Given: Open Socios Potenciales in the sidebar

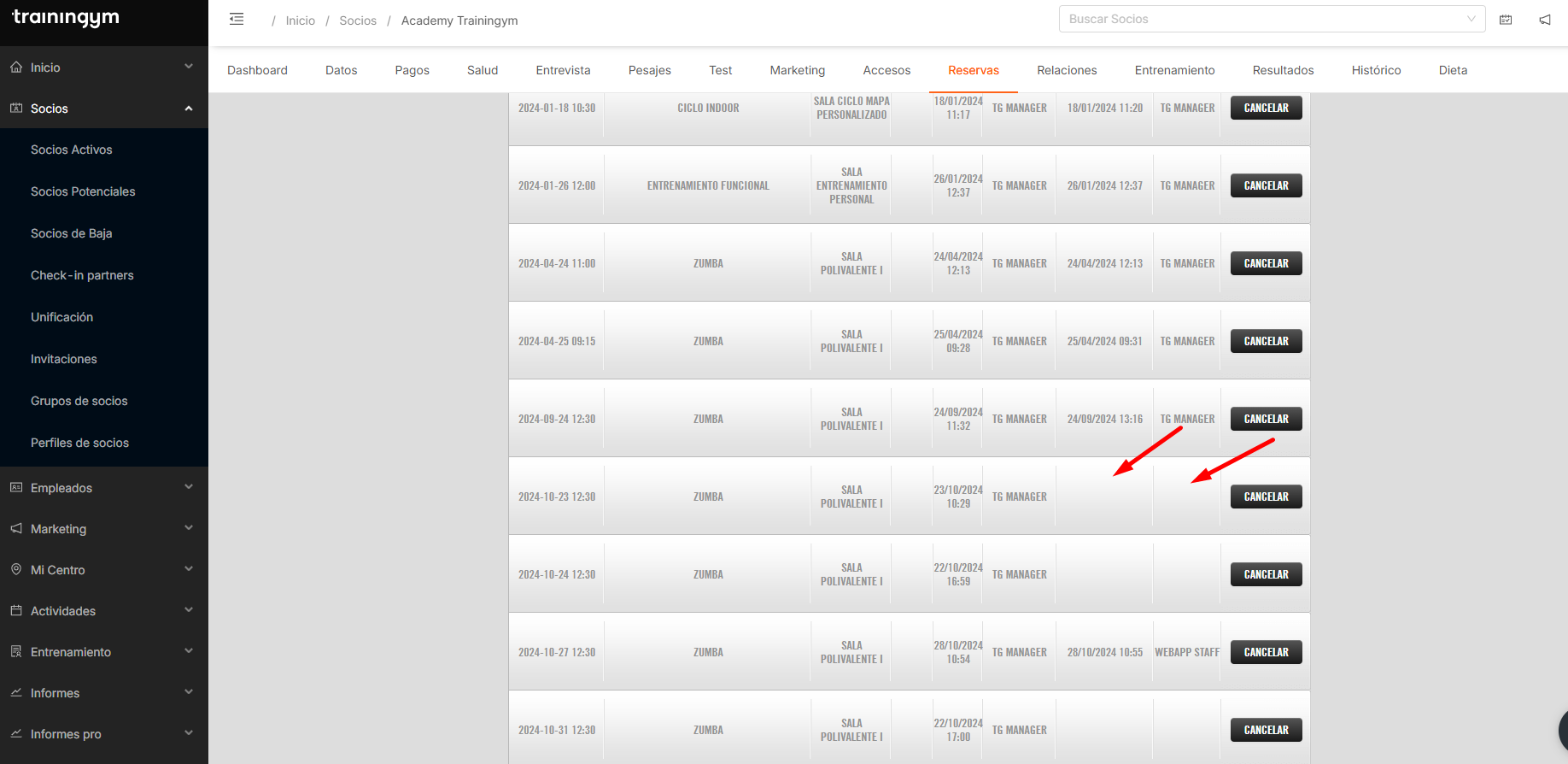Looking at the screenshot, I should [83, 191].
